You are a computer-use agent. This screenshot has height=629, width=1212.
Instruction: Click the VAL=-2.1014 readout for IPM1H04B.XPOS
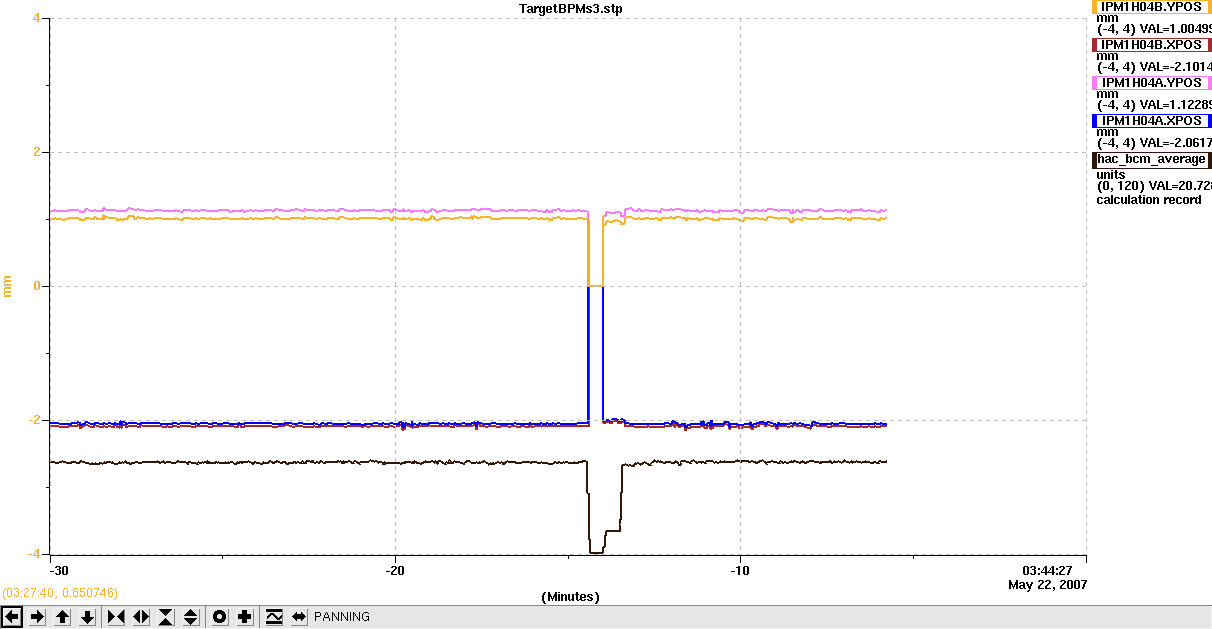click(x=1174, y=66)
